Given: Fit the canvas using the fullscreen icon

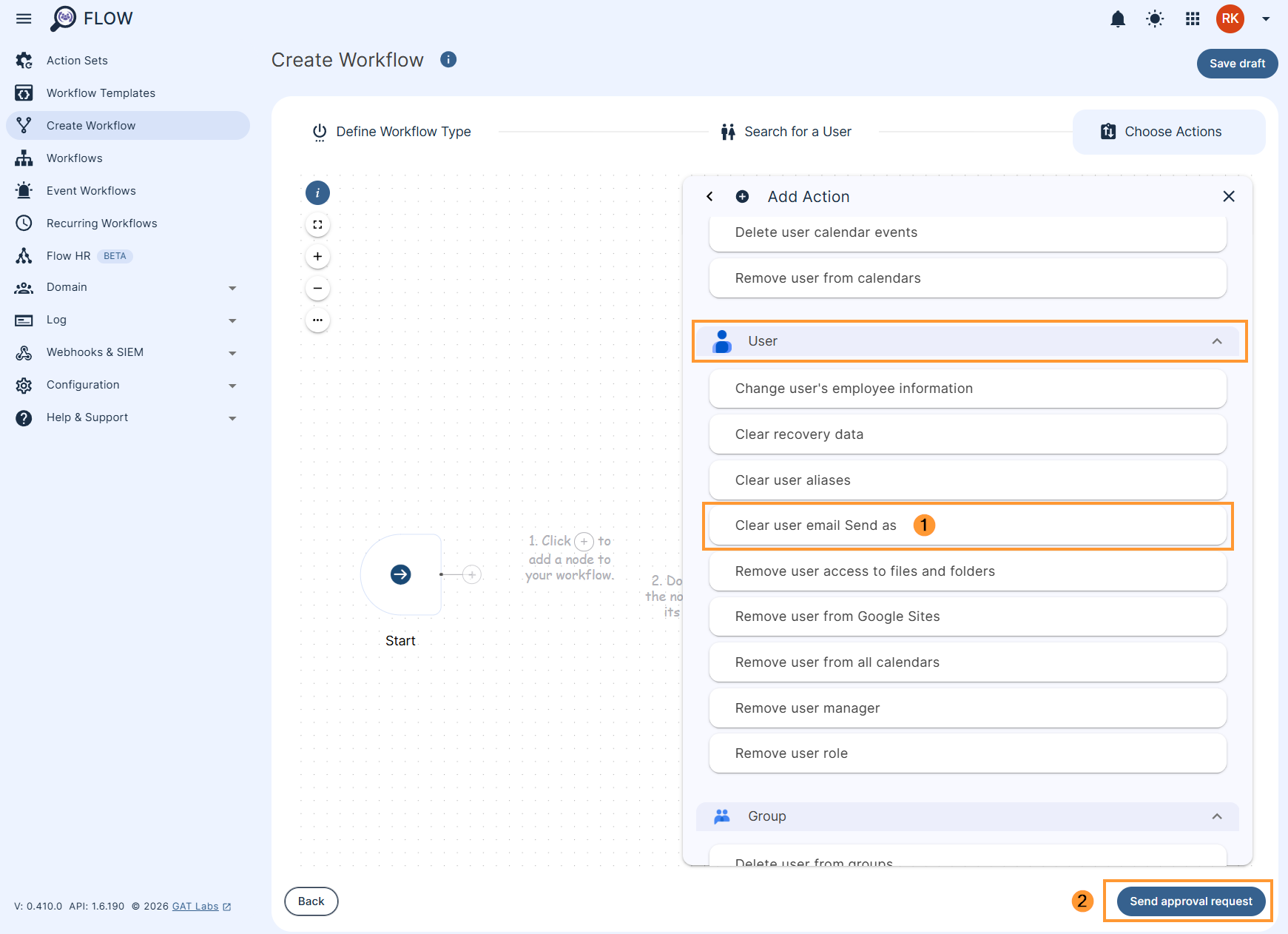Looking at the screenshot, I should coord(317,224).
